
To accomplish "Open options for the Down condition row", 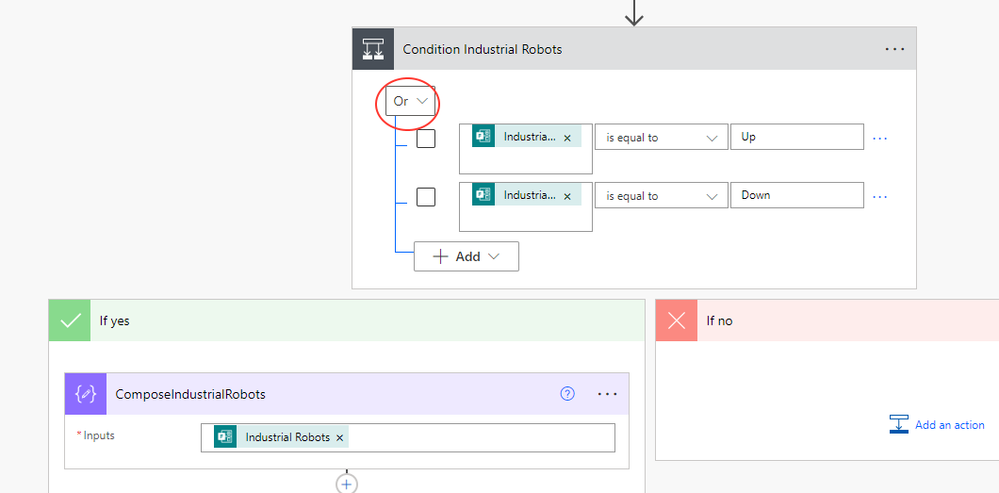I will pyautogui.click(x=880, y=196).
